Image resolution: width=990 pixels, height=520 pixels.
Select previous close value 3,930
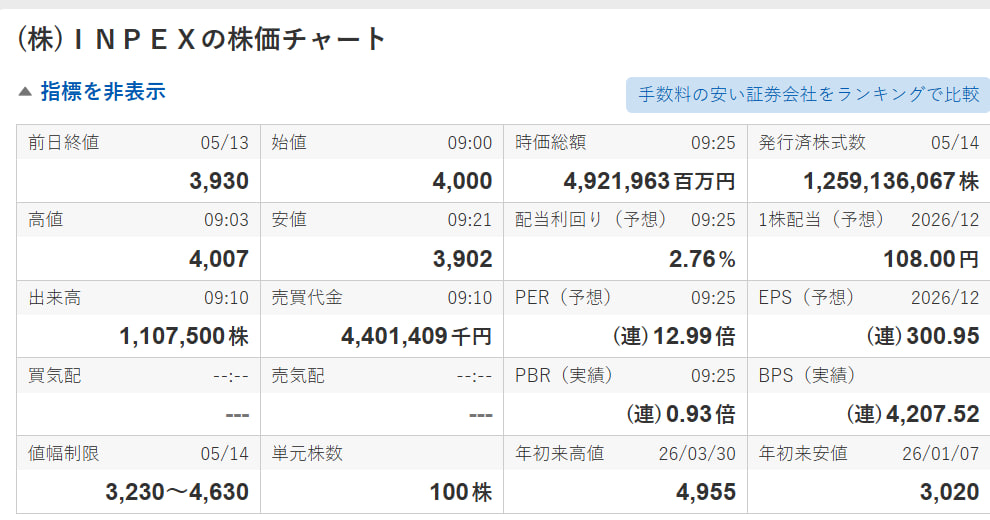pos(219,181)
